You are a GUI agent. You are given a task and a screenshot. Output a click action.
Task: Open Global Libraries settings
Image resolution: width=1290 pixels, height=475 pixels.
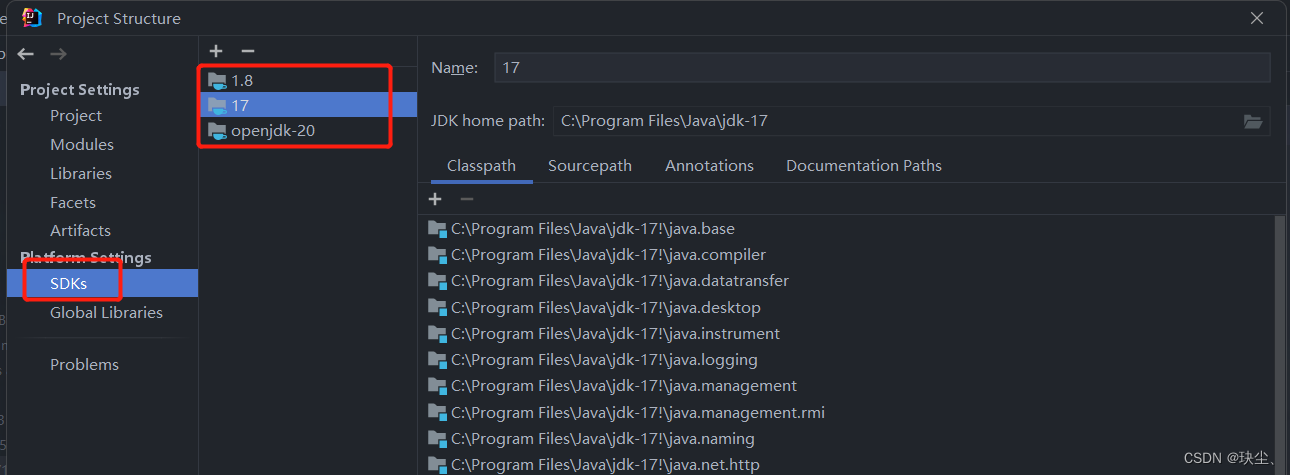click(106, 313)
